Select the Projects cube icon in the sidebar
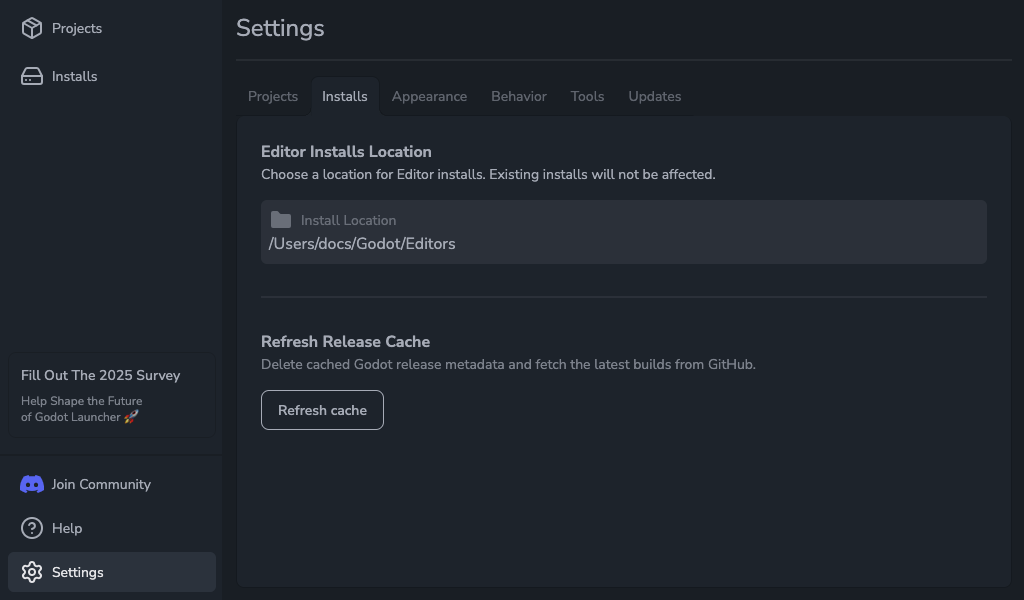Viewport: 1024px width, 600px height. coord(29,28)
